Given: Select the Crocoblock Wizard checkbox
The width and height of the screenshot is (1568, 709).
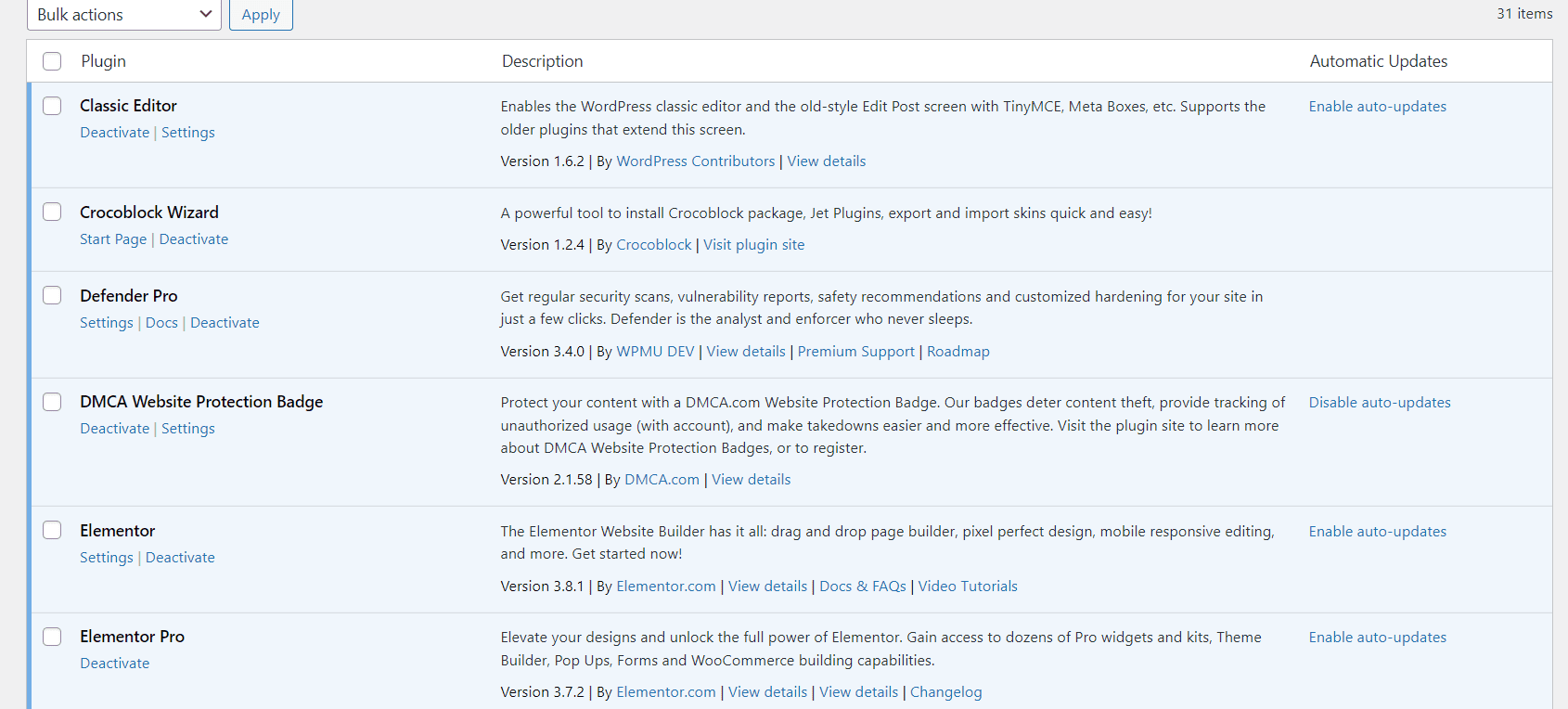Looking at the screenshot, I should [x=52, y=213].
